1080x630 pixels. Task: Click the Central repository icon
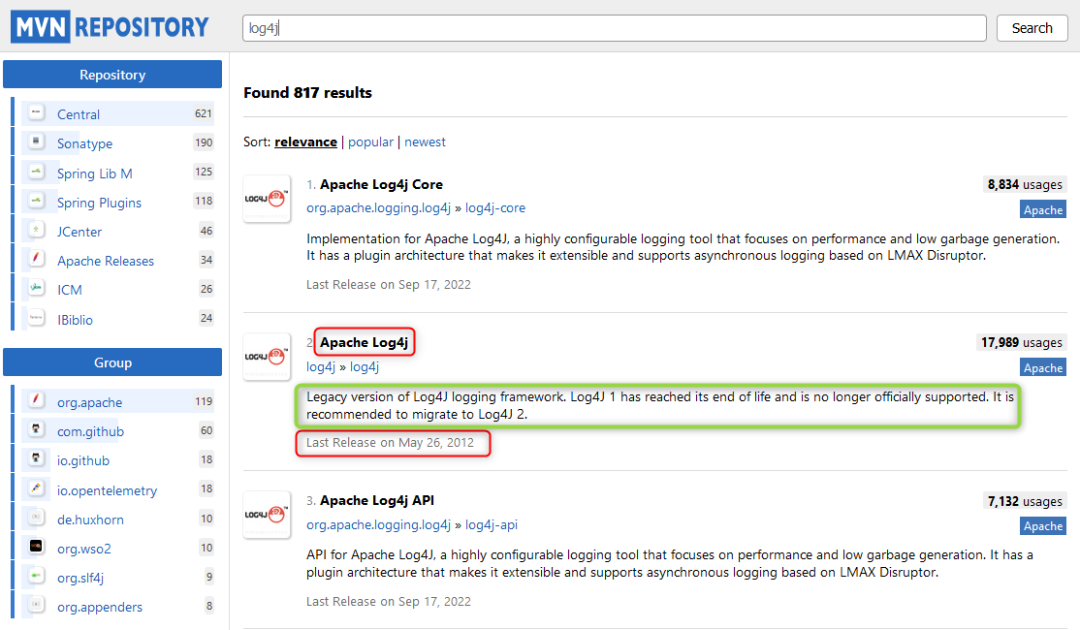pyautogui.click(x=37, y=113)
